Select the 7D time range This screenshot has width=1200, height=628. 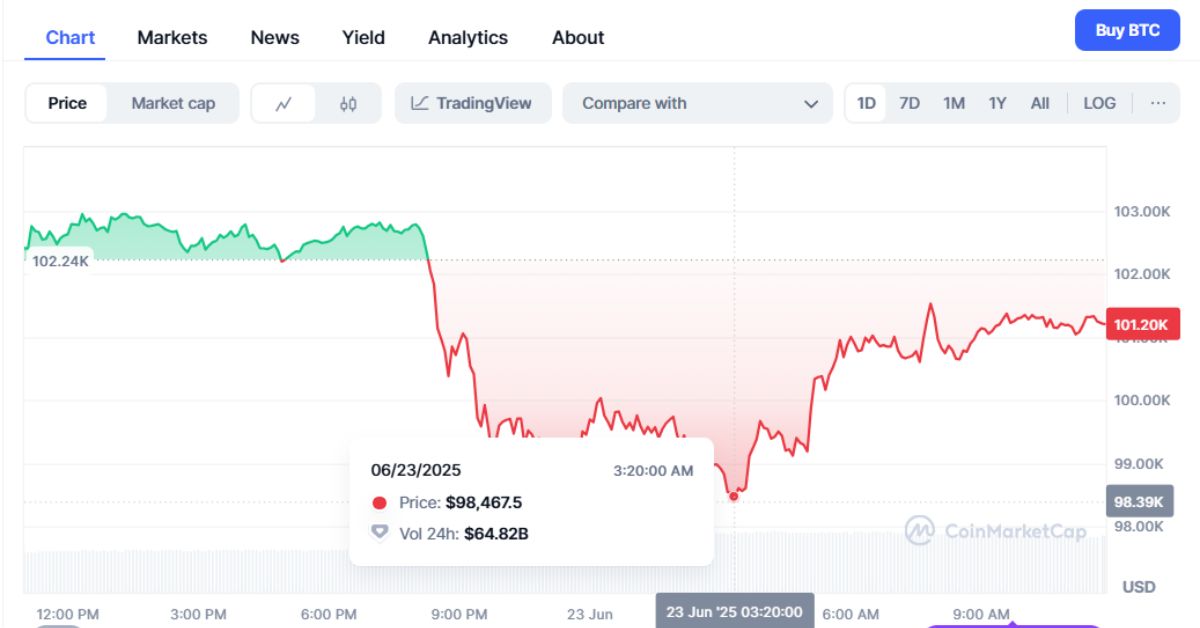point(909,103)
